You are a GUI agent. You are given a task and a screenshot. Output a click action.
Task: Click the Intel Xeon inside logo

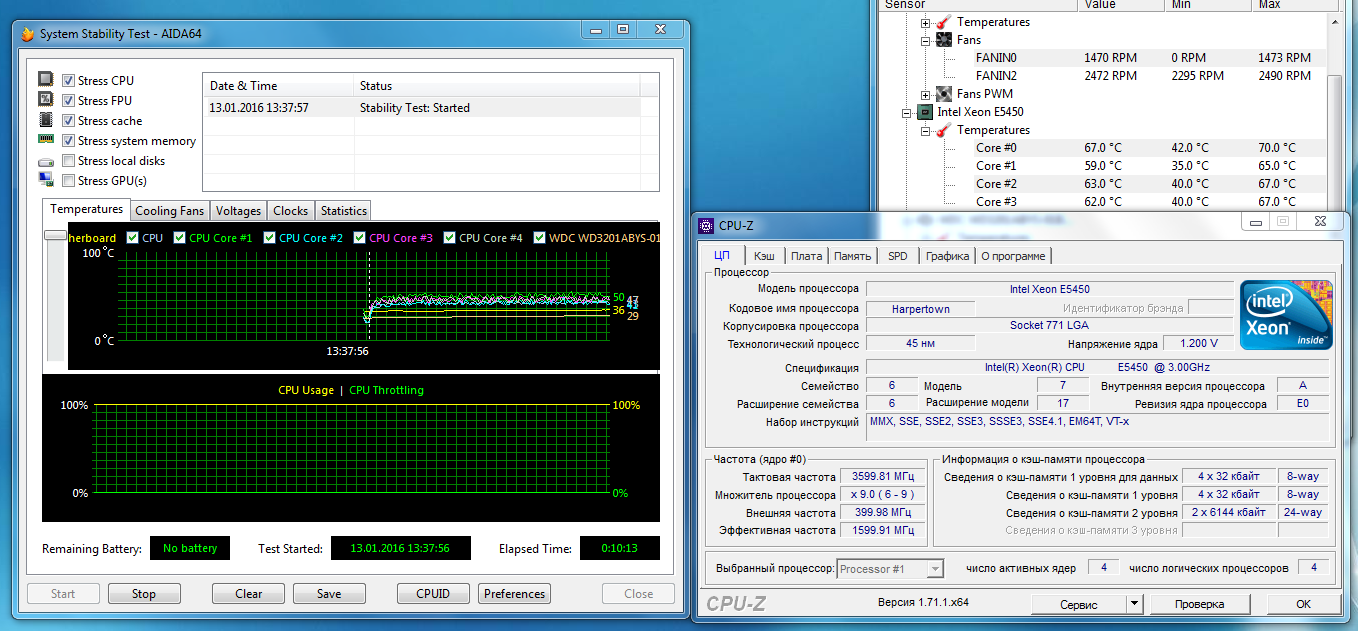[x=1286, y=315]
